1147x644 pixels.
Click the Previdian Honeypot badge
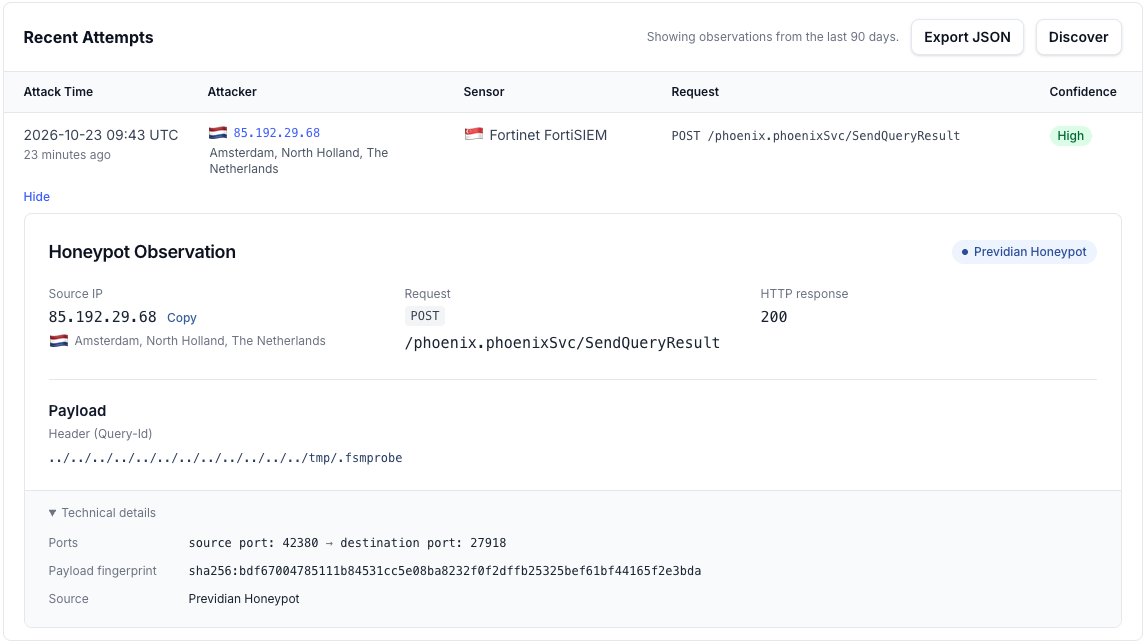tap(1024, 252)
